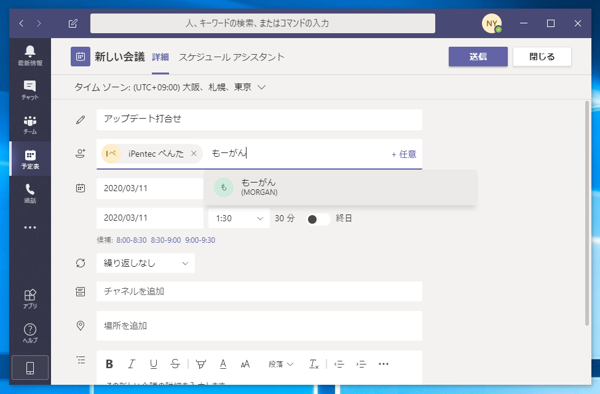The width and height of the screenshot is (600, 394).
Task: Click the end date field 2020/03/11
Action: (x=150, y=218)
